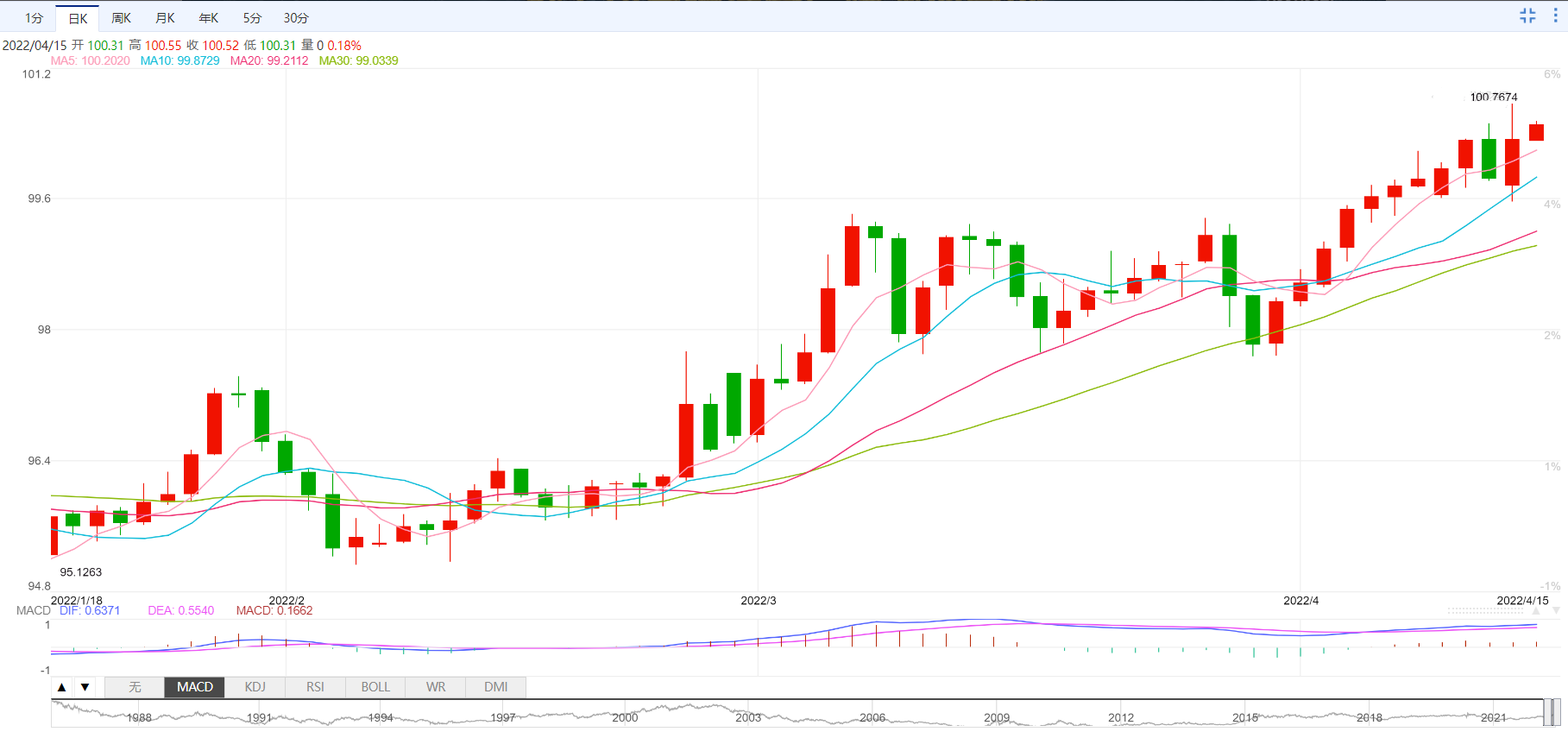Click the dotted drag grip above the MACD panel

1485,610
